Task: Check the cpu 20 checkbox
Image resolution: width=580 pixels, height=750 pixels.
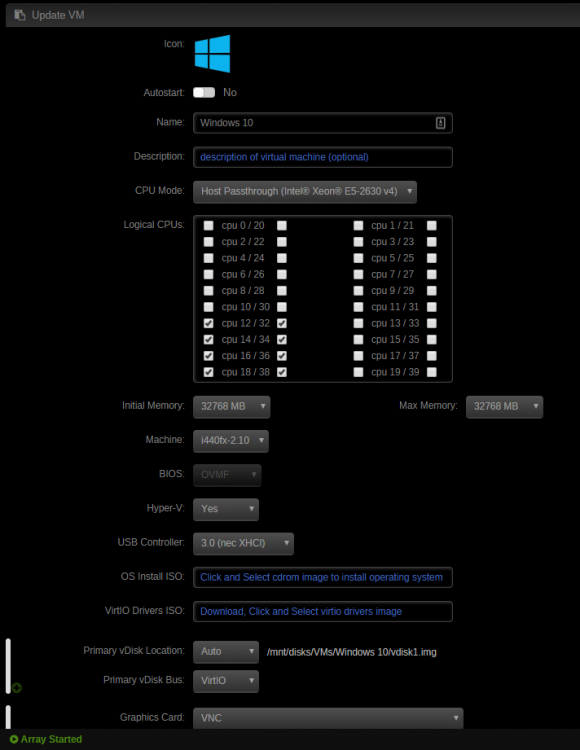Action: point(282,225)
